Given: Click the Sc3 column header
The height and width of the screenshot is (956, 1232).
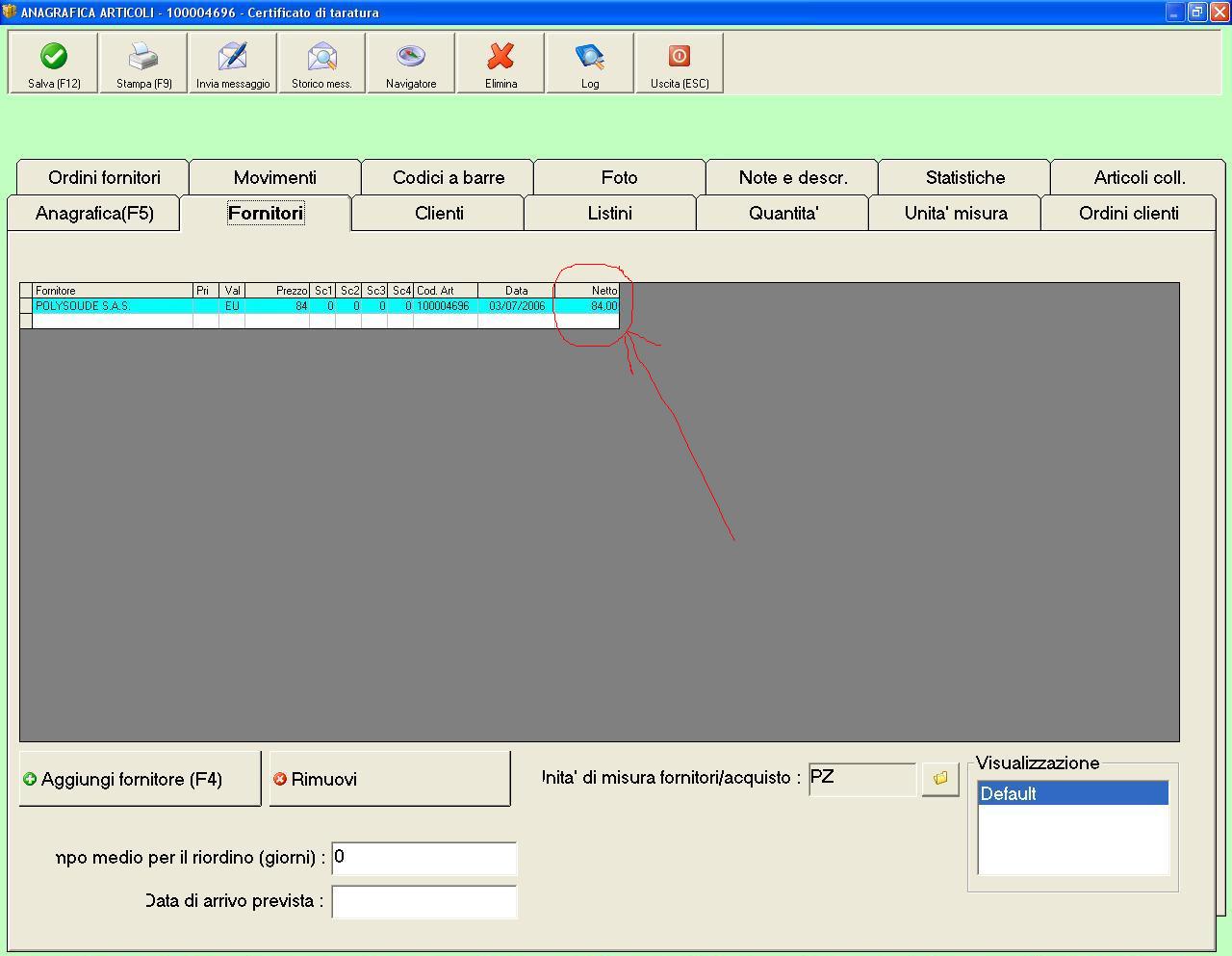Looking at the screenshot, I should pyautogui.click(x=374, y=291).
